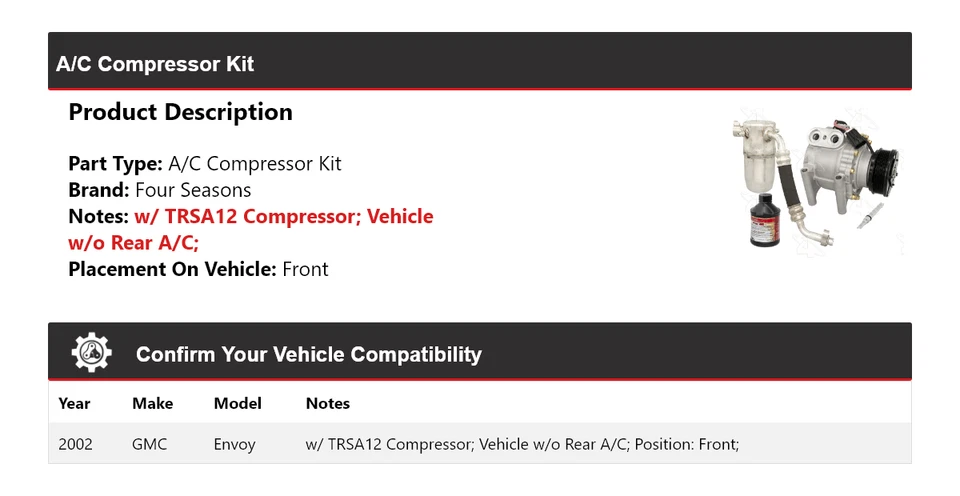Click the Product Description heading
960x496 pixels.
point(180,112)
